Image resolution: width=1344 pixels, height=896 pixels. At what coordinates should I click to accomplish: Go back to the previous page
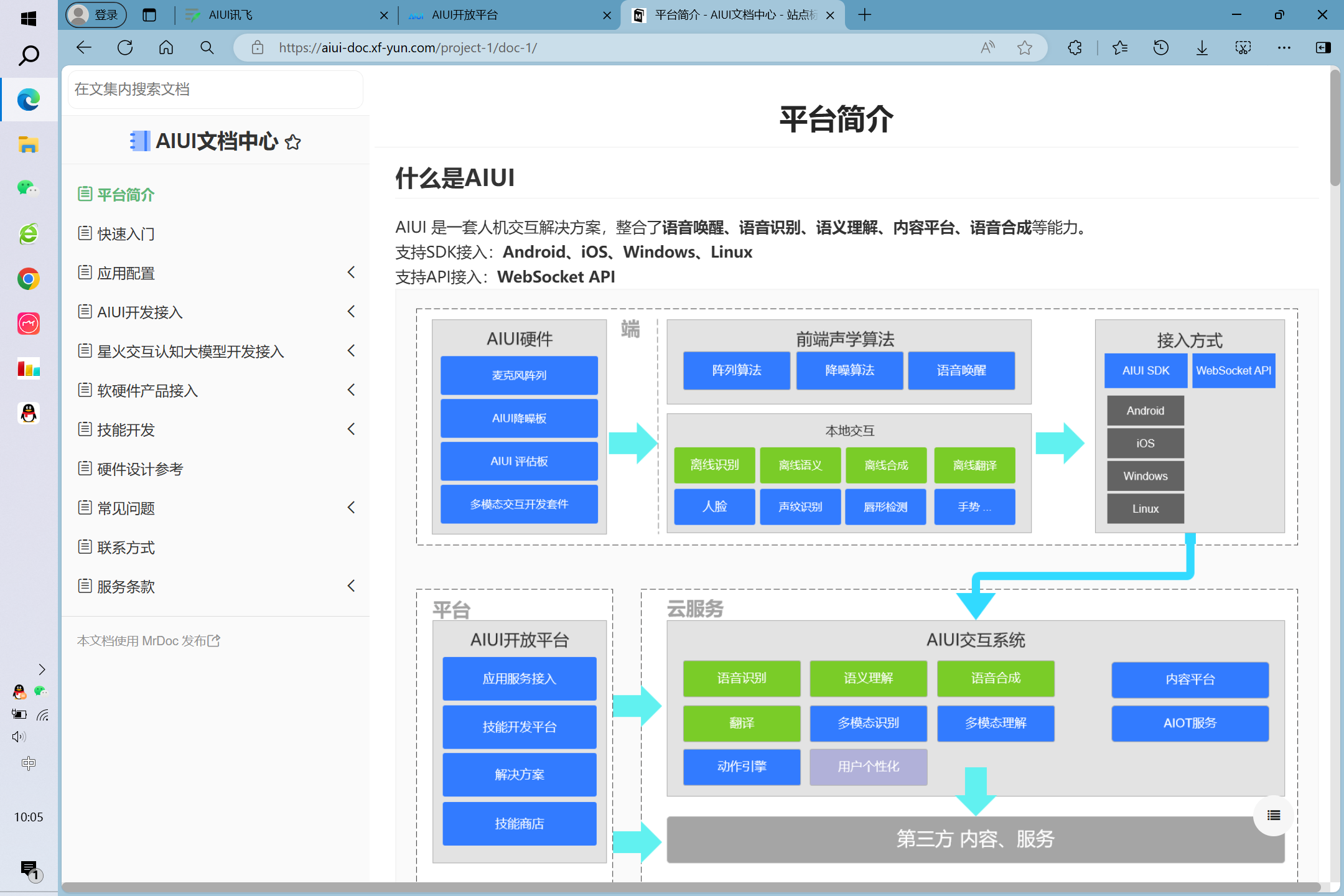pos(84,48)
